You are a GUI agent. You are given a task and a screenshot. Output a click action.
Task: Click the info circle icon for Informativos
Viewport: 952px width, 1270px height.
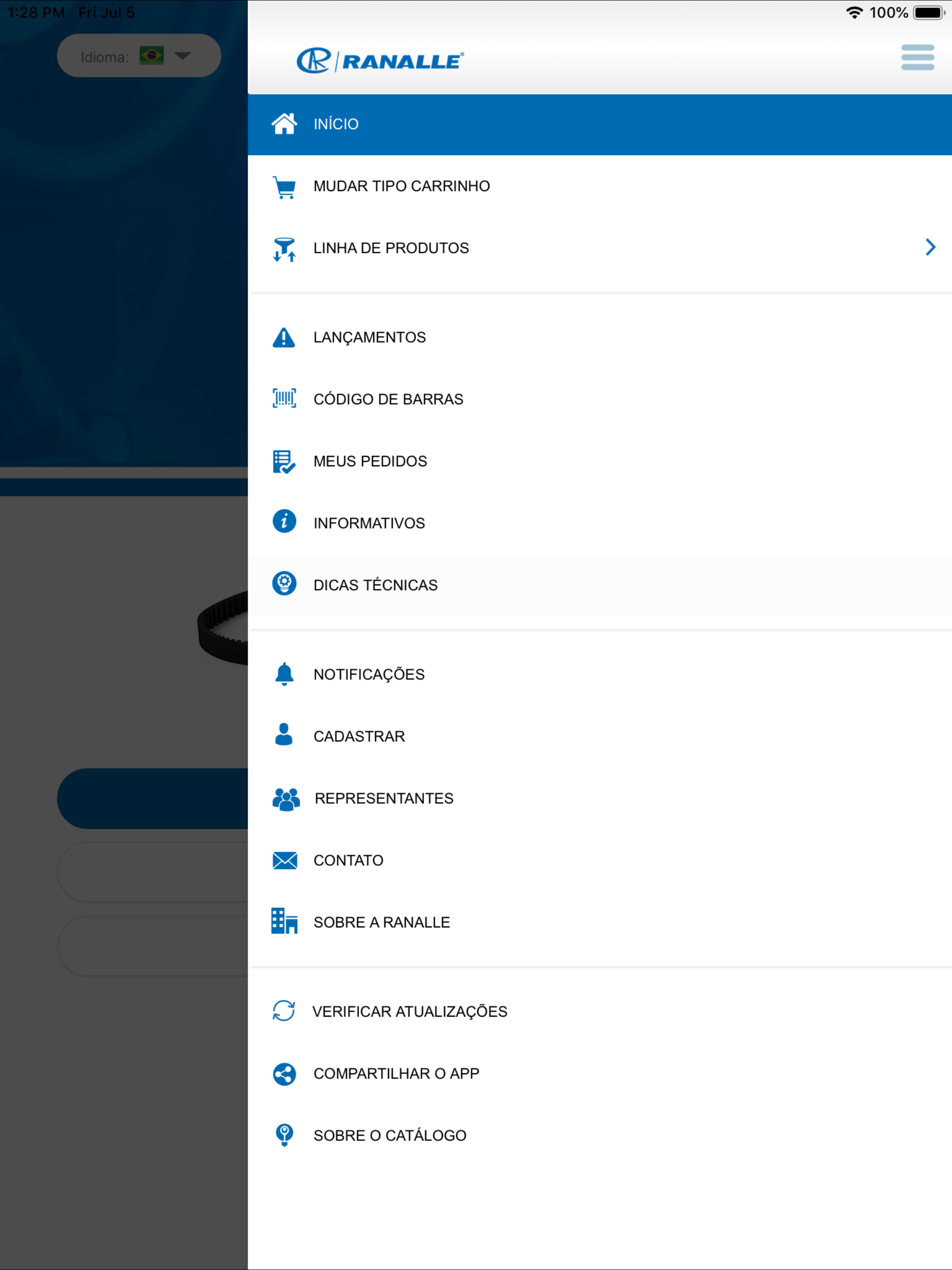(x=284, y=521)
